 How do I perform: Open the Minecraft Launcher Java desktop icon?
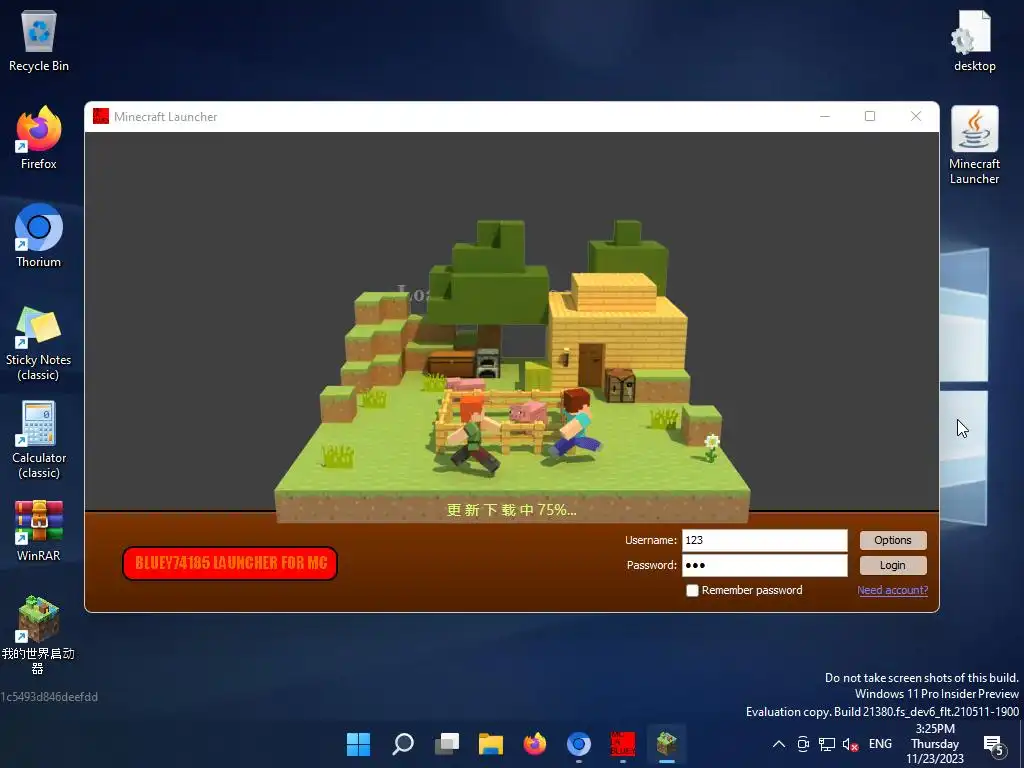(974, 145)
